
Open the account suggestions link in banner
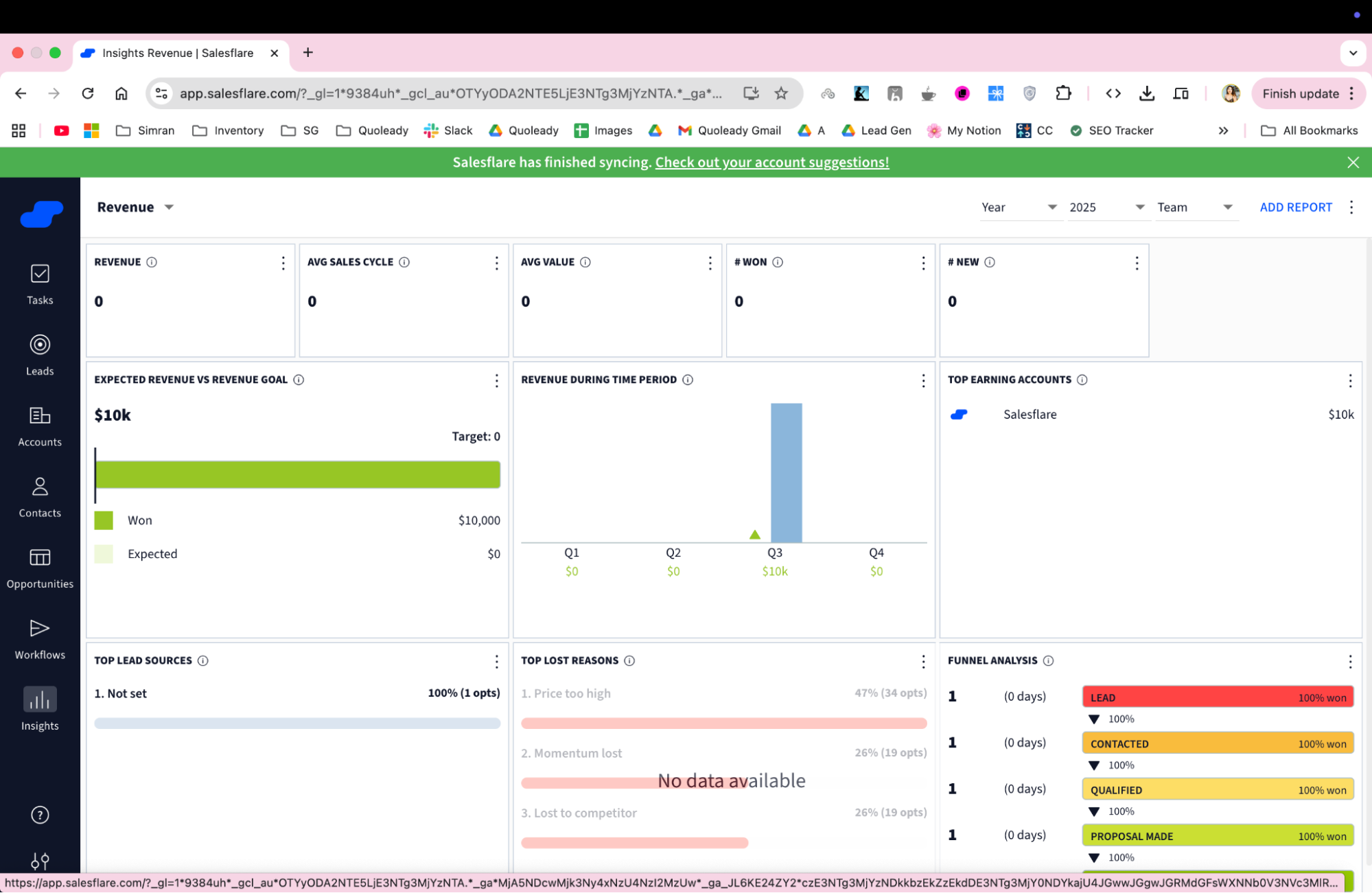tap(771, 162)
